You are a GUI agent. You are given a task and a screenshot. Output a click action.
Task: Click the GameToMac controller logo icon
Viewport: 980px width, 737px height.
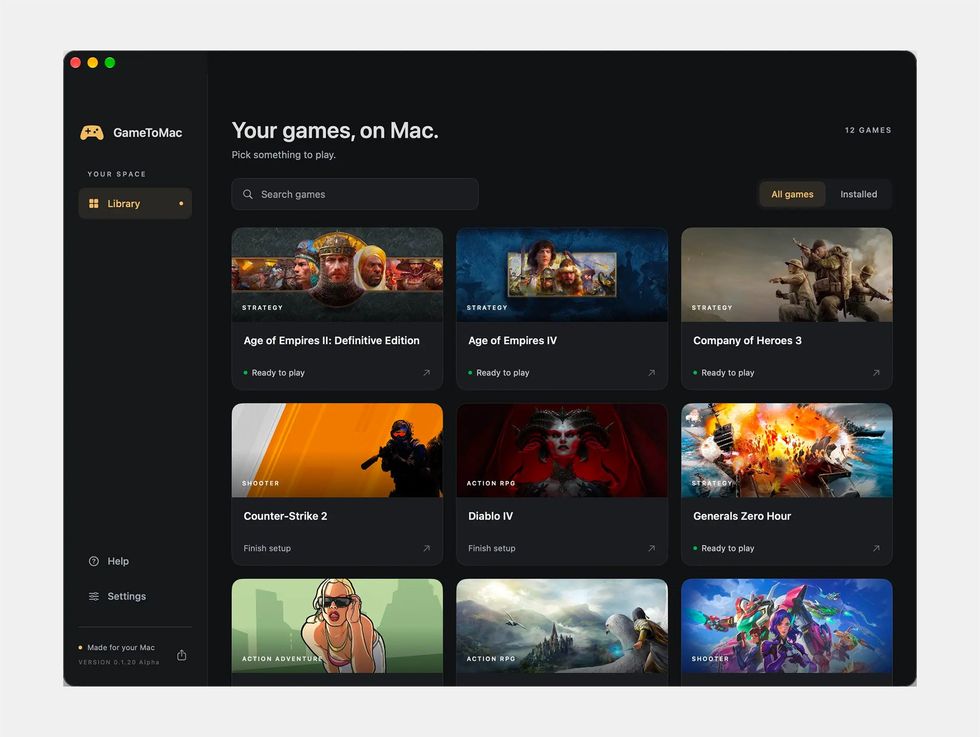point(92,133)
